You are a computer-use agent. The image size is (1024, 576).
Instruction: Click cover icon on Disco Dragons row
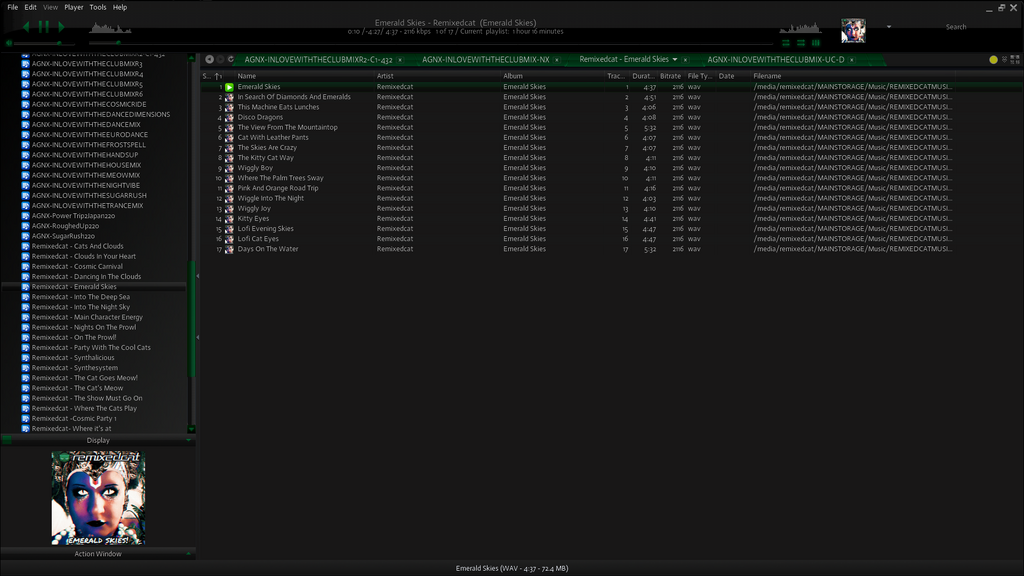(229, 118)
